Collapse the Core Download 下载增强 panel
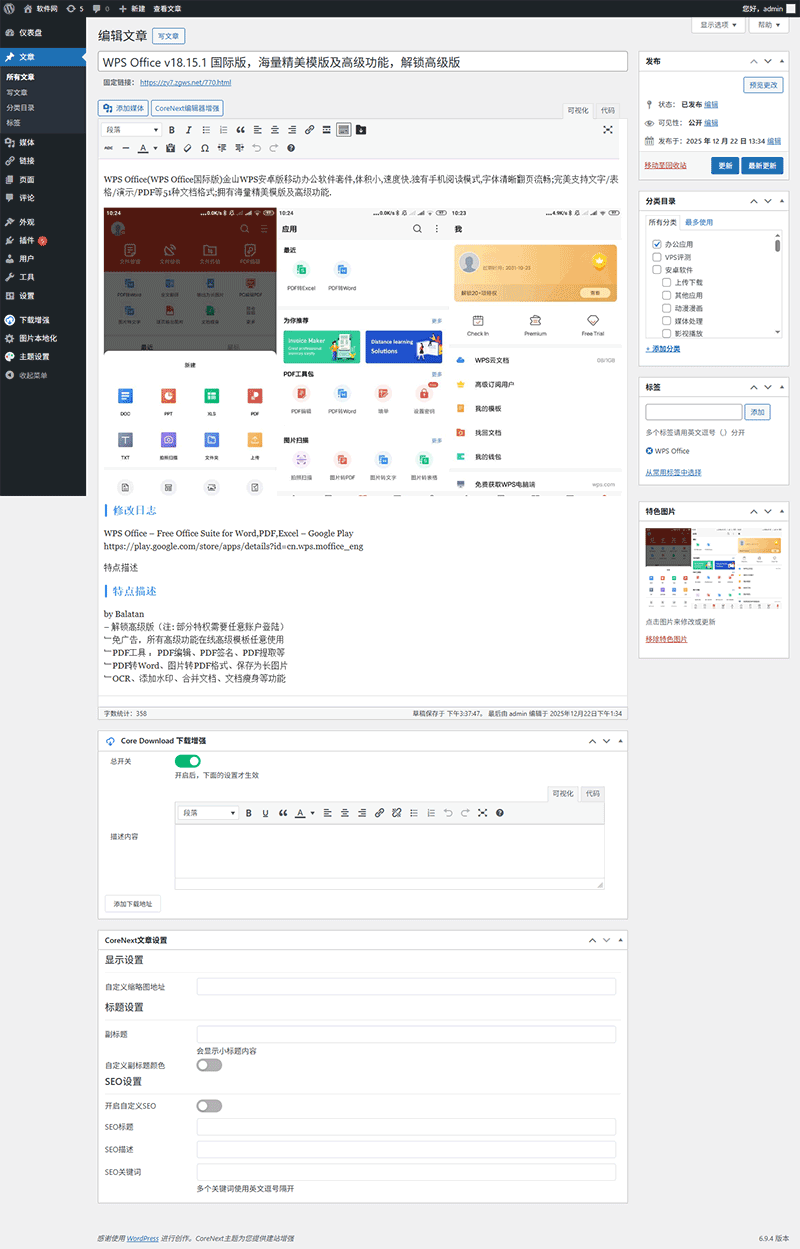The image size is (800, 1249). tap(619, 741)
